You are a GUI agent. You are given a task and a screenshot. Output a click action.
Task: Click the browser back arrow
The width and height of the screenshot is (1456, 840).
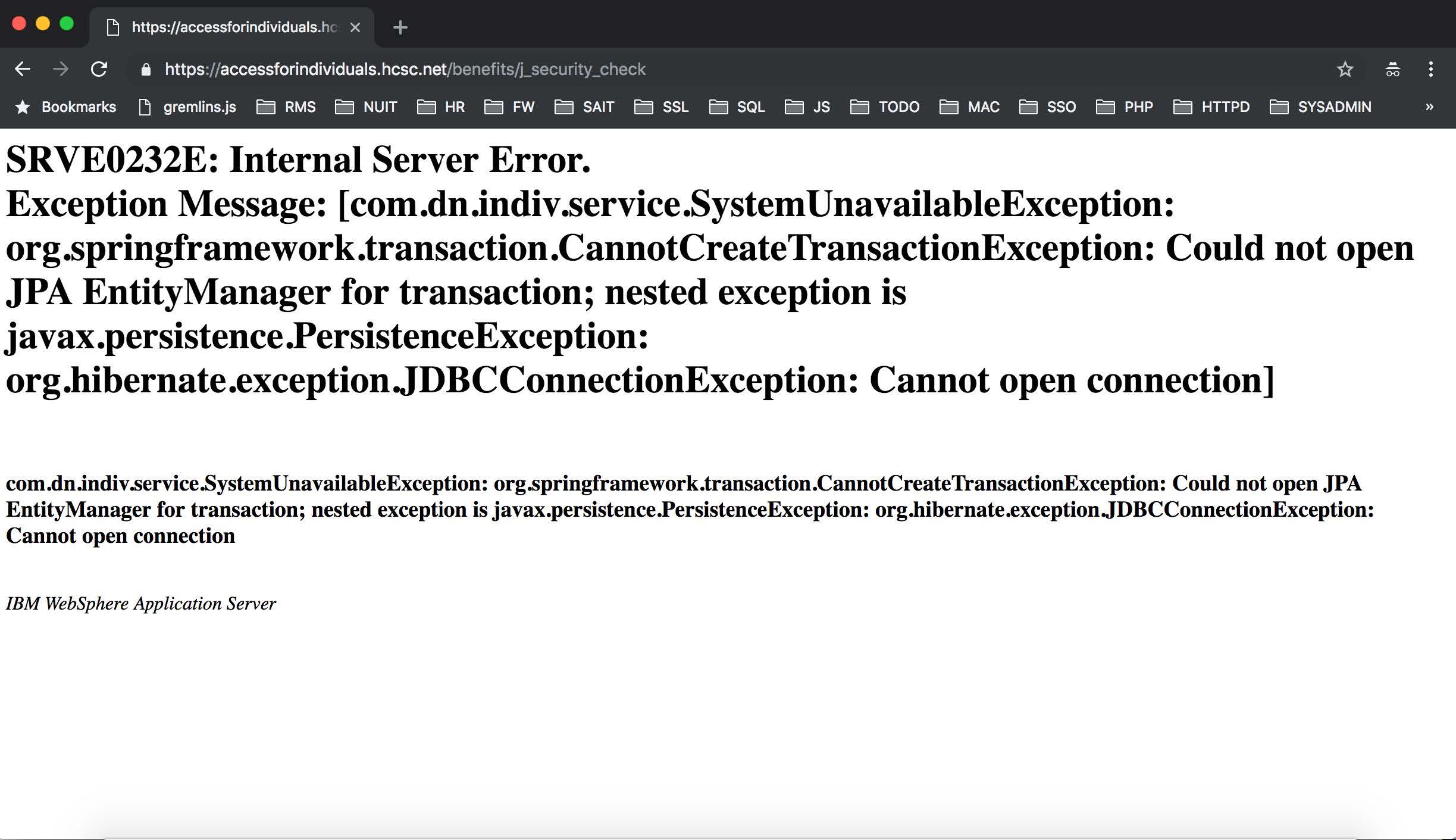[x=23, y=69]
